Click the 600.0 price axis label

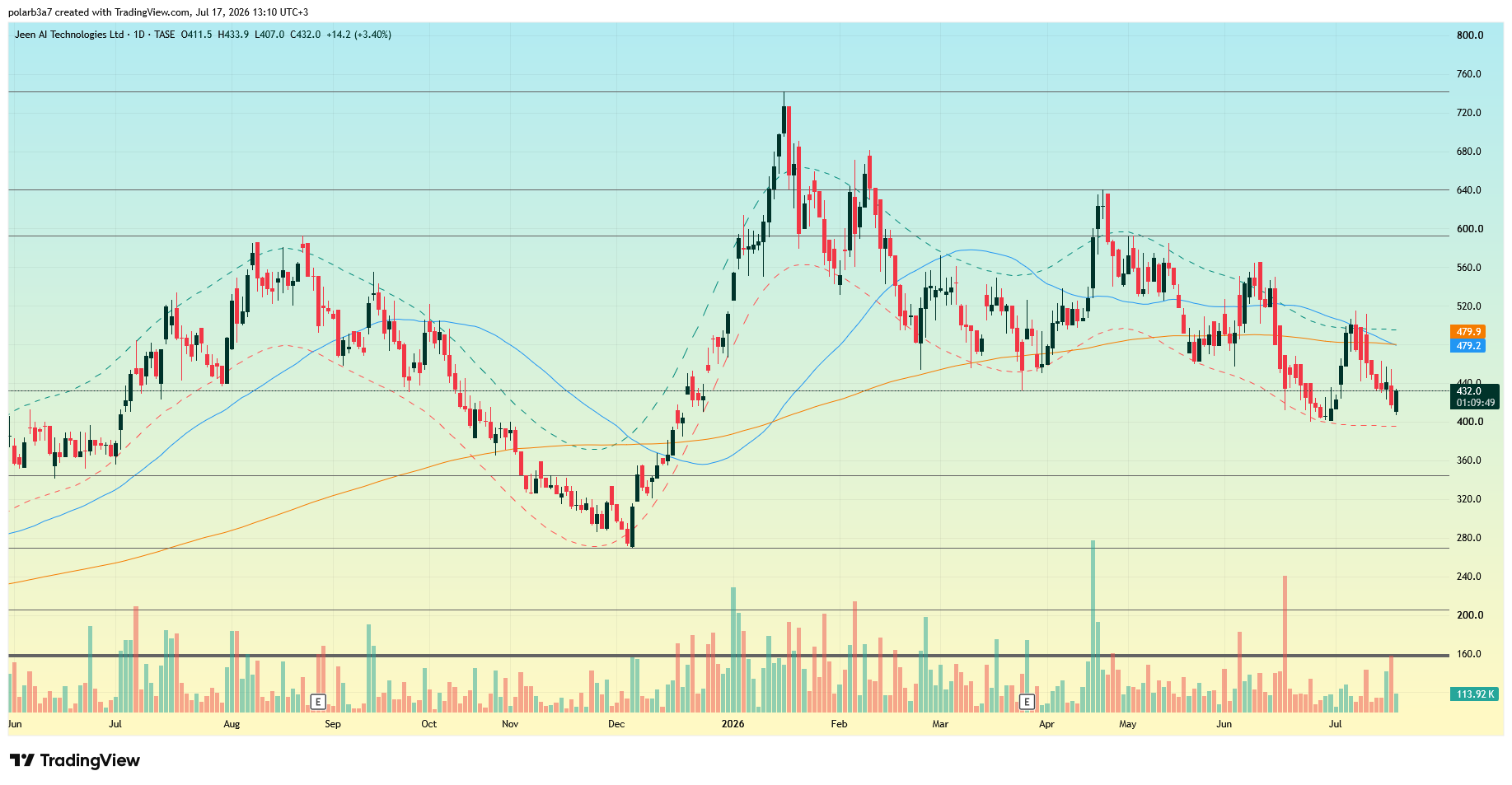tap(1470, 229)
